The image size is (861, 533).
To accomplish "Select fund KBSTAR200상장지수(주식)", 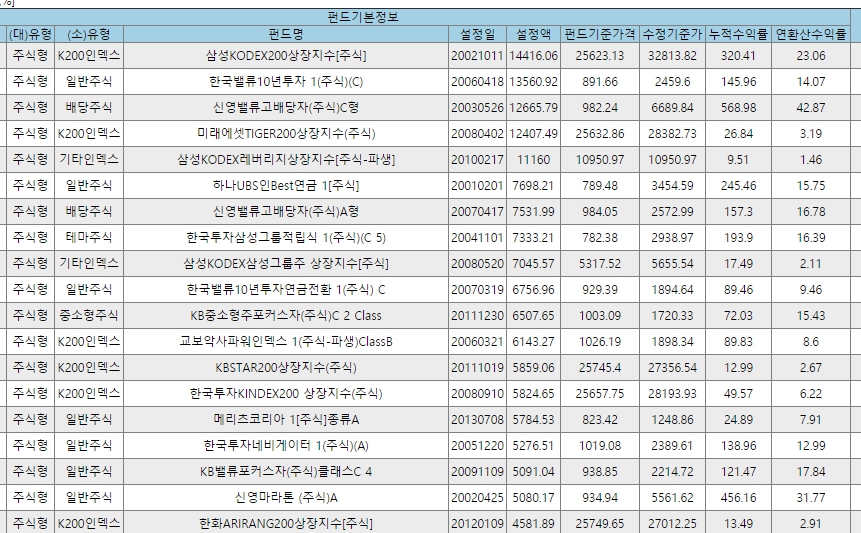I will pyautogui.click(x=286, y=367).
